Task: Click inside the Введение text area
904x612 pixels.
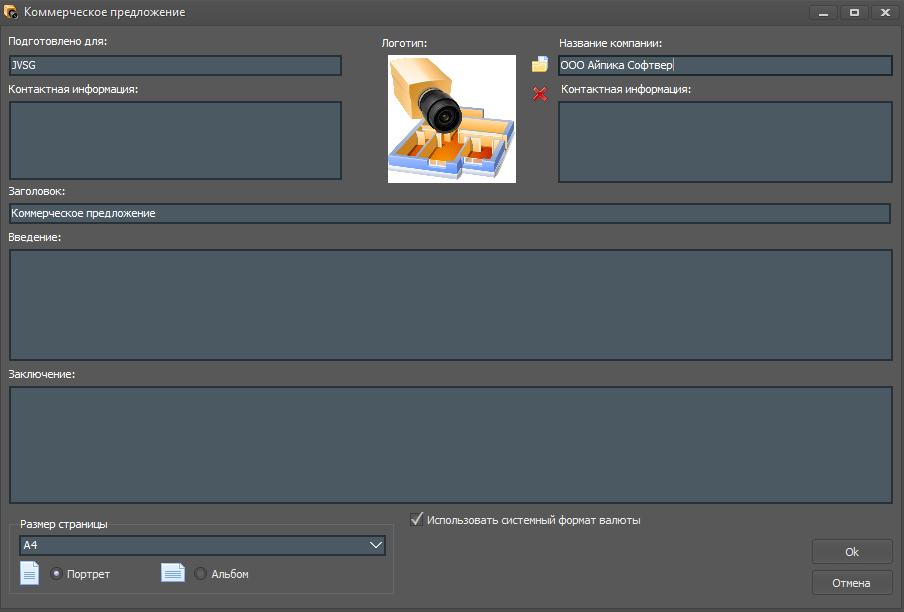Action: [x=451, y=305]
